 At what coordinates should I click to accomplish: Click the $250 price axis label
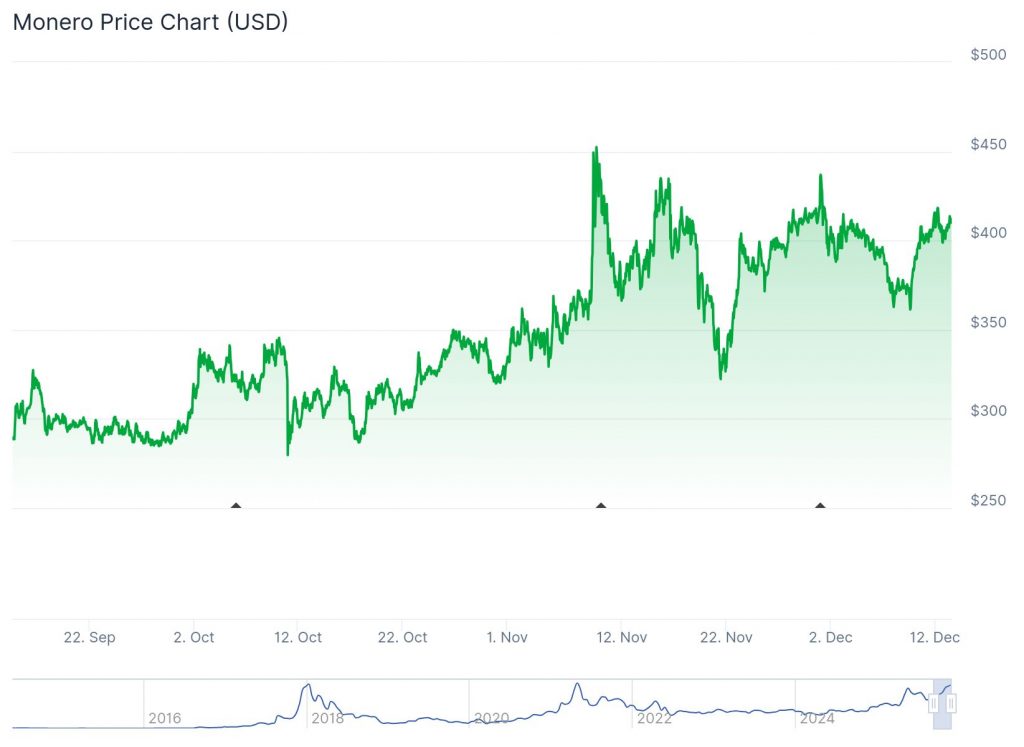[989, 500]
